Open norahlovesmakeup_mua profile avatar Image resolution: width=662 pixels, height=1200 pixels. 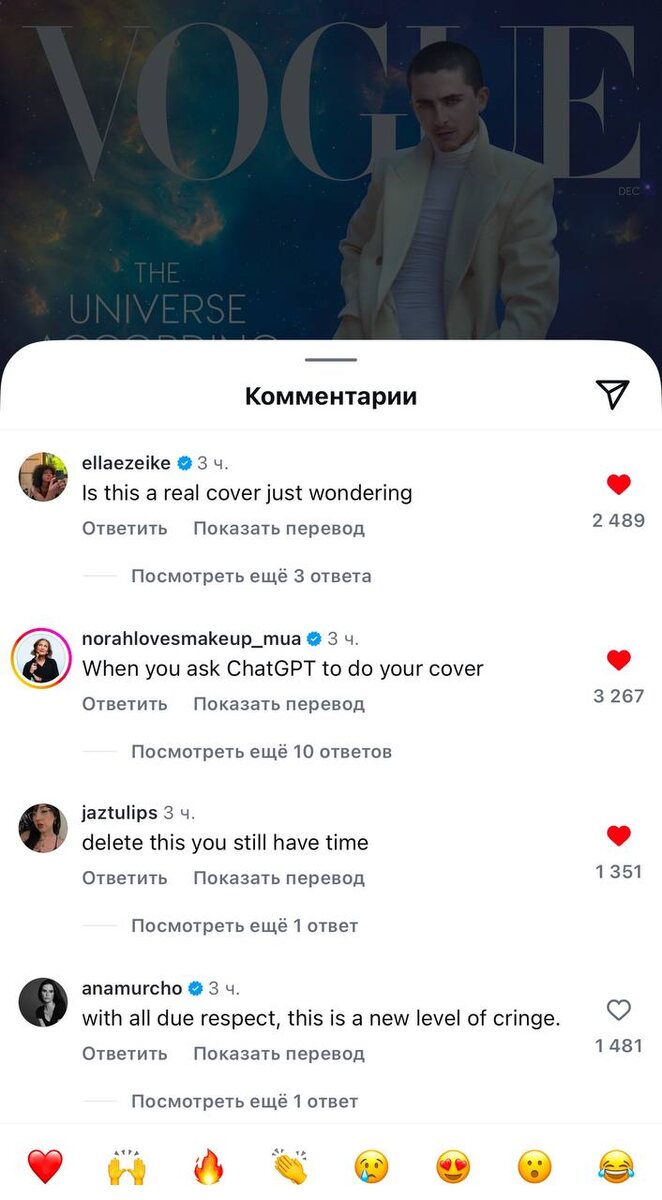coord(42,659)
